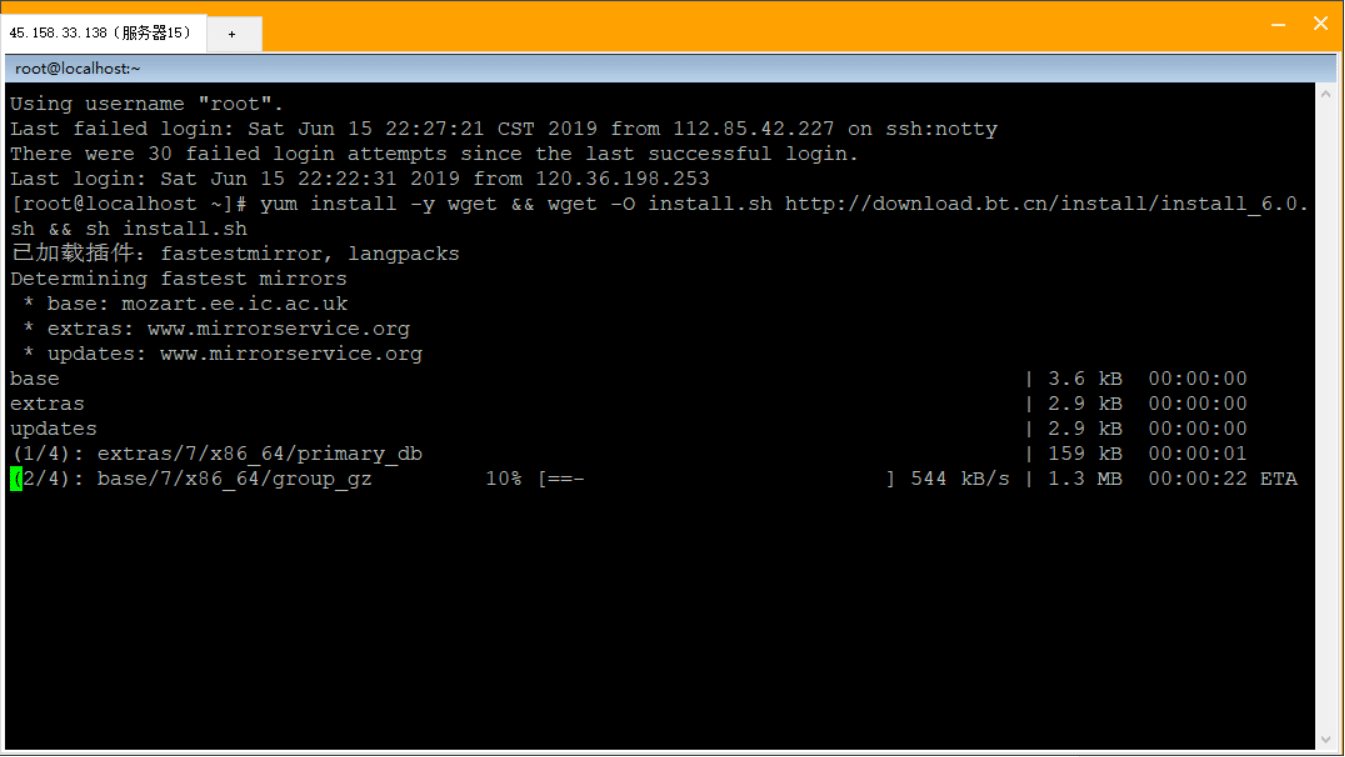Click the scrollbar up arrow
Screen dimensions: 1345x757
1326,95
